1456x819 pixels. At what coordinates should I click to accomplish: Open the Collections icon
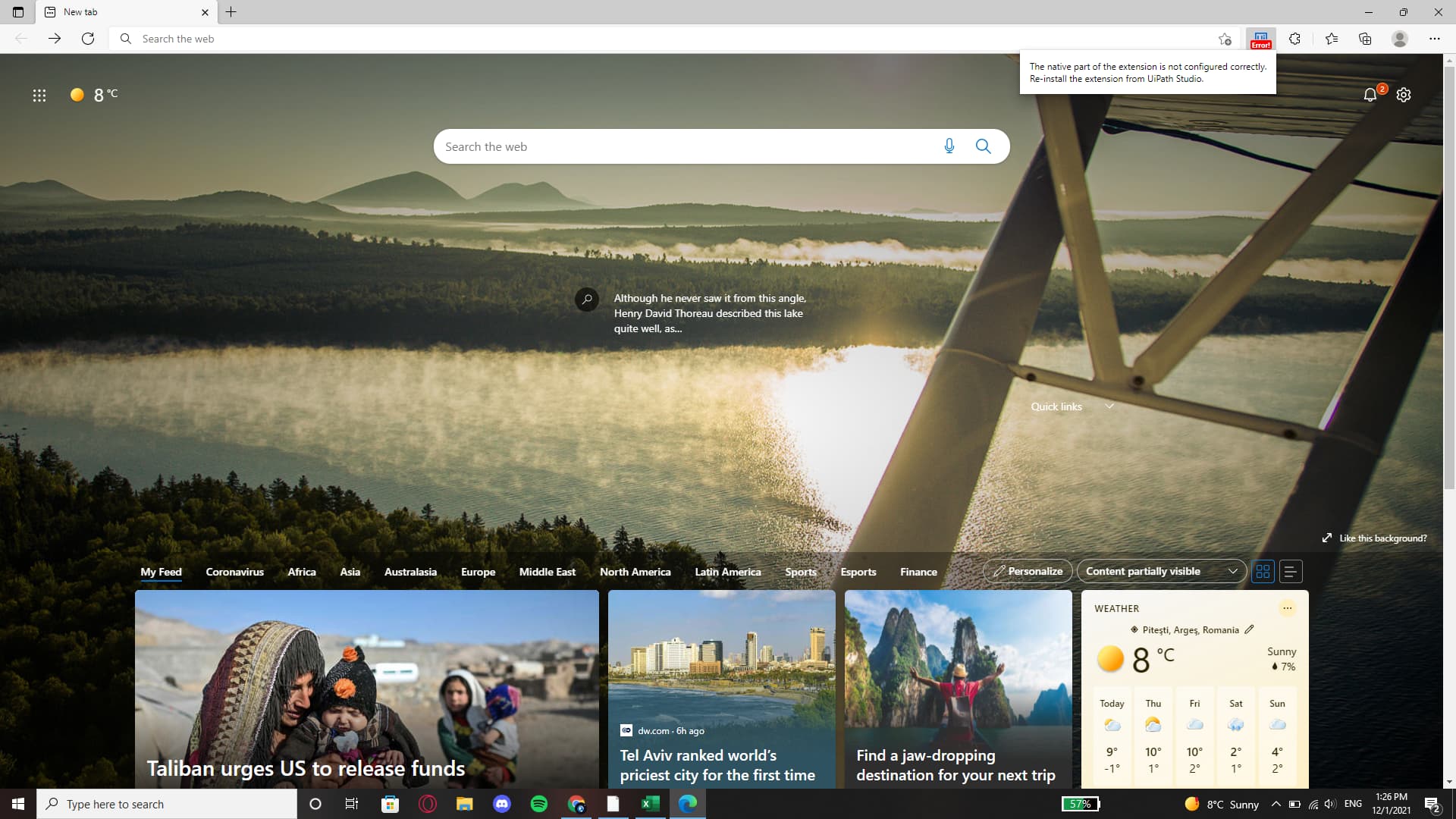coord(1365,39)
